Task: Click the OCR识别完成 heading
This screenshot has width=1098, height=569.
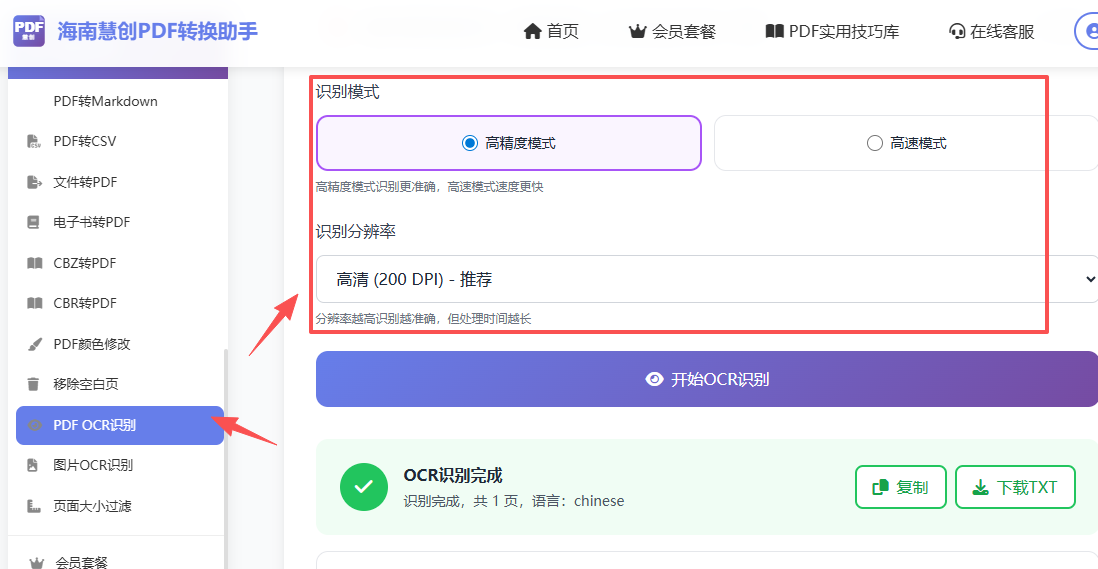Action: click(453, 476)
